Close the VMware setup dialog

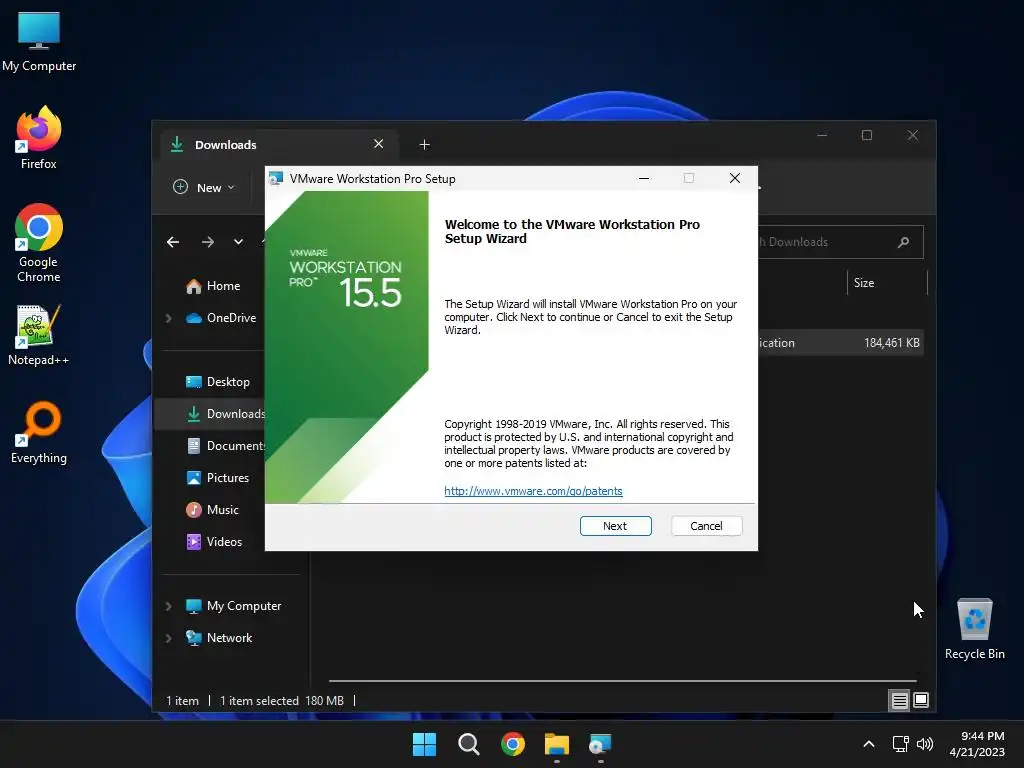tap(735, 178)
